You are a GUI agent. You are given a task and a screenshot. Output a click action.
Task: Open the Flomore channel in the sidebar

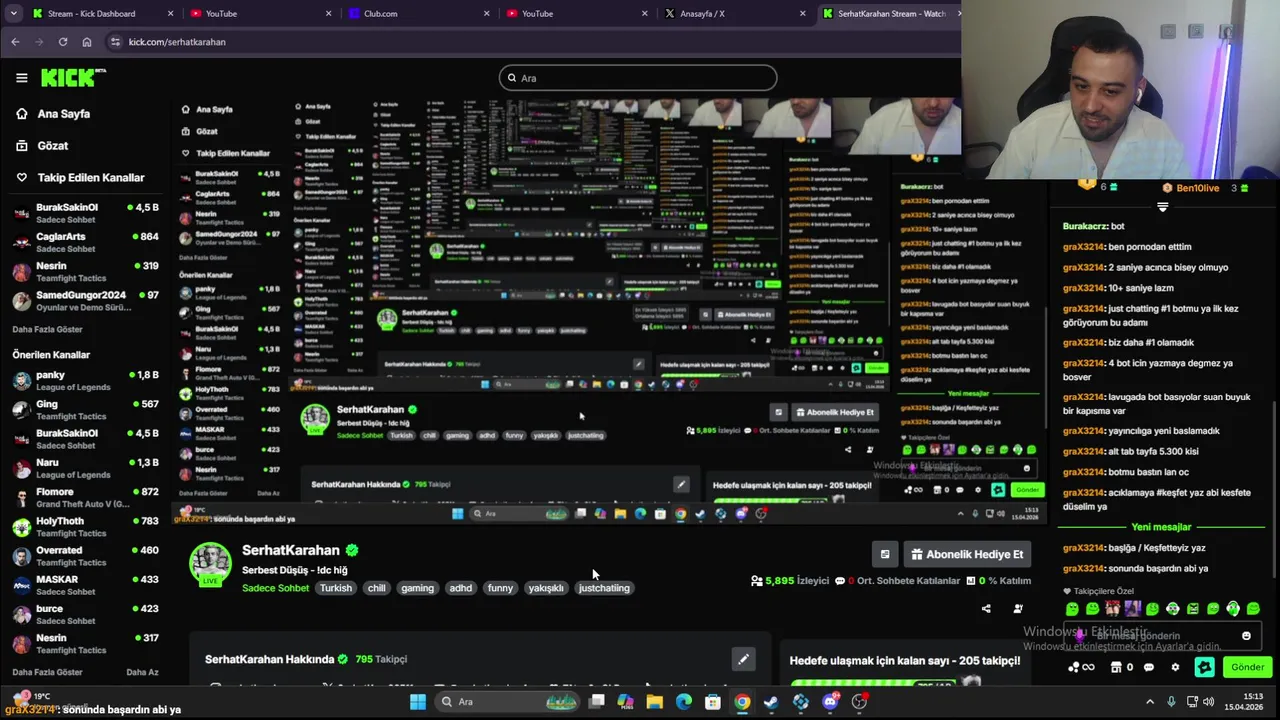pyautogui.click(x=84, y=498)
